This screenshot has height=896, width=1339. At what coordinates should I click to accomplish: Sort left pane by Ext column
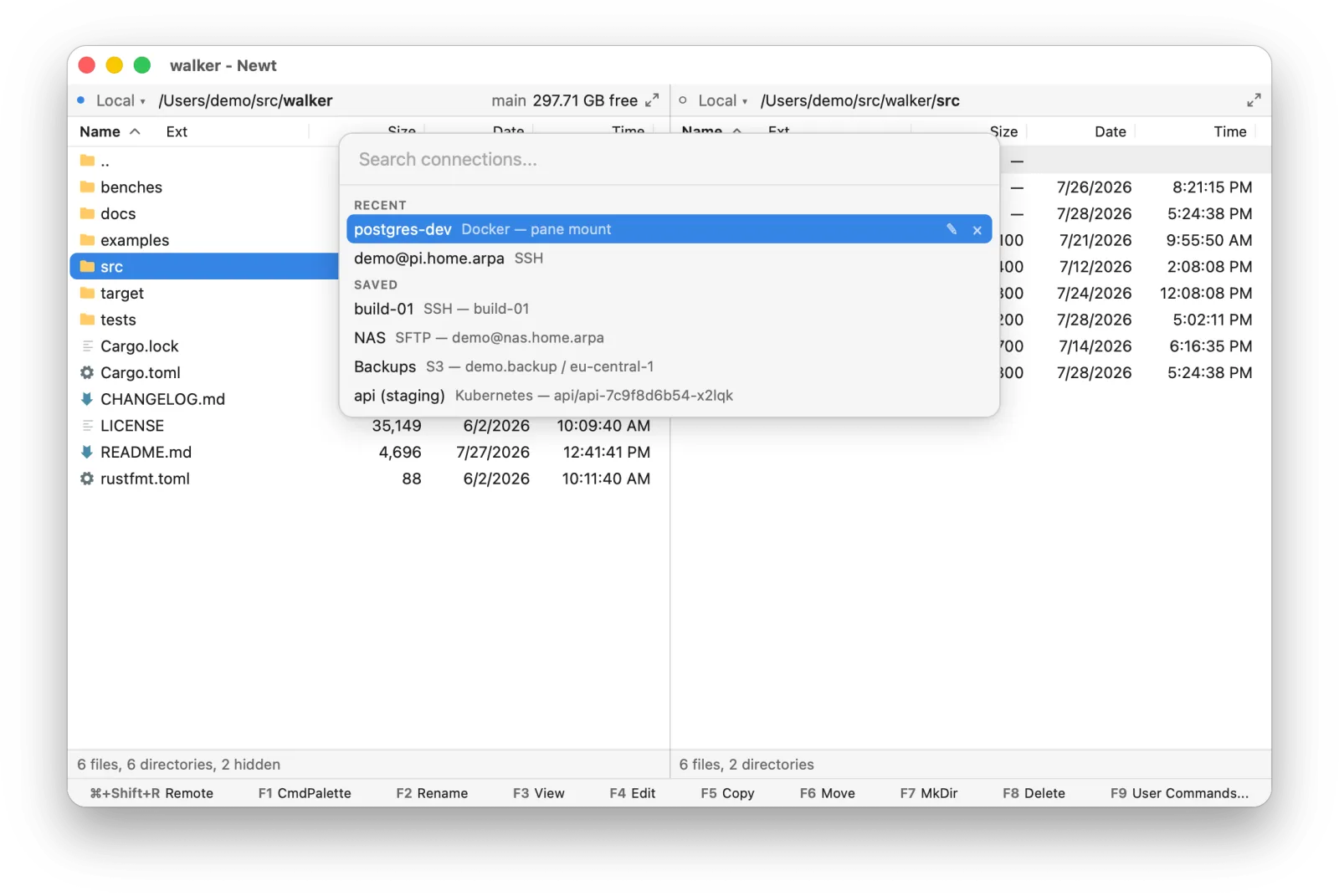(x=177, y=131)
